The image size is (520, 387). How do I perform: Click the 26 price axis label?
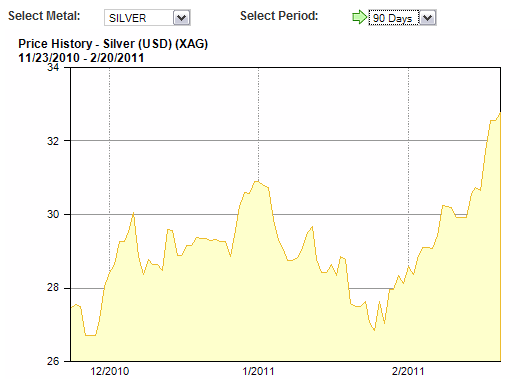[53, 361]
